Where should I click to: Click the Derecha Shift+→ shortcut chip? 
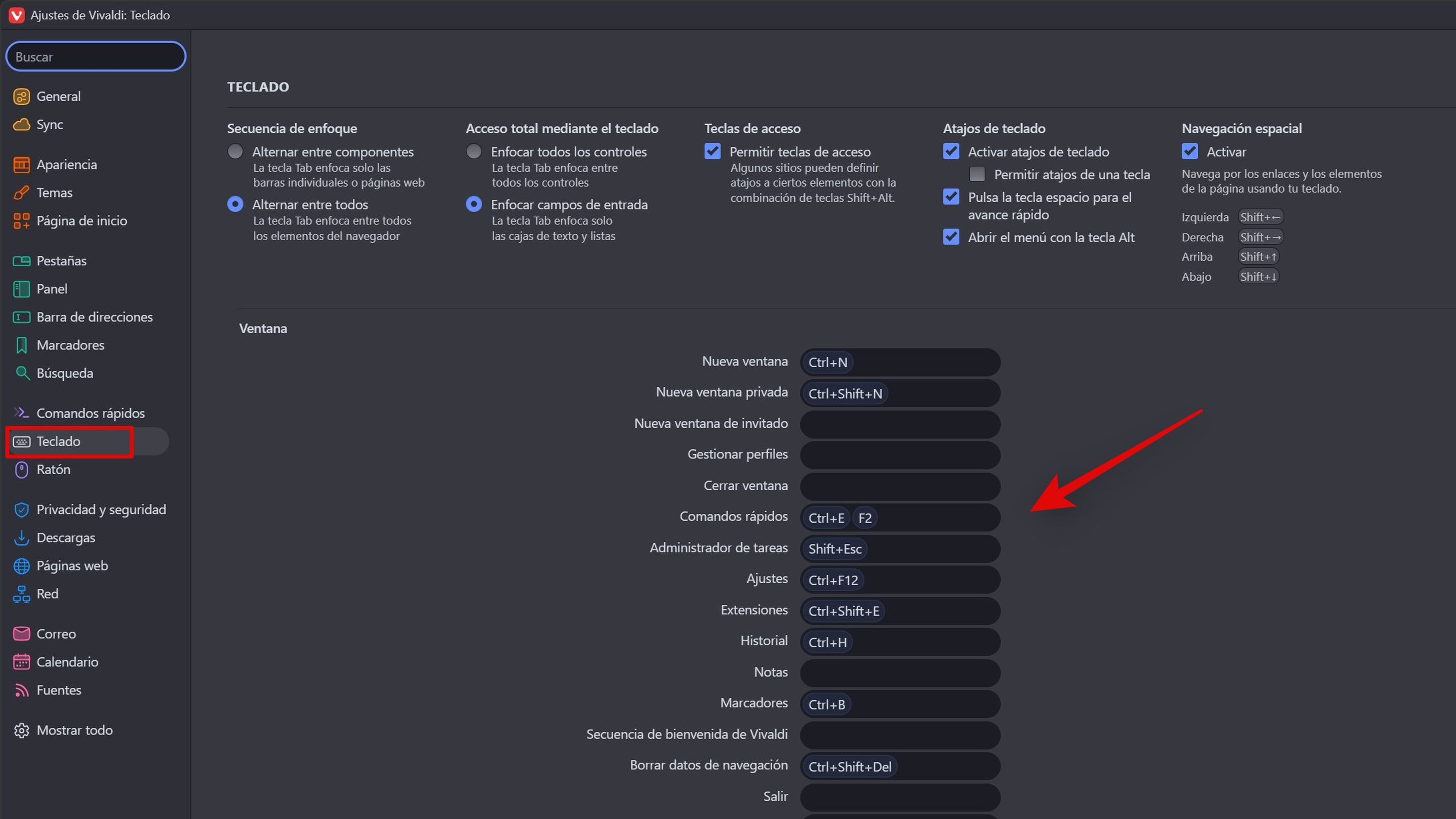pos(1260,237)
